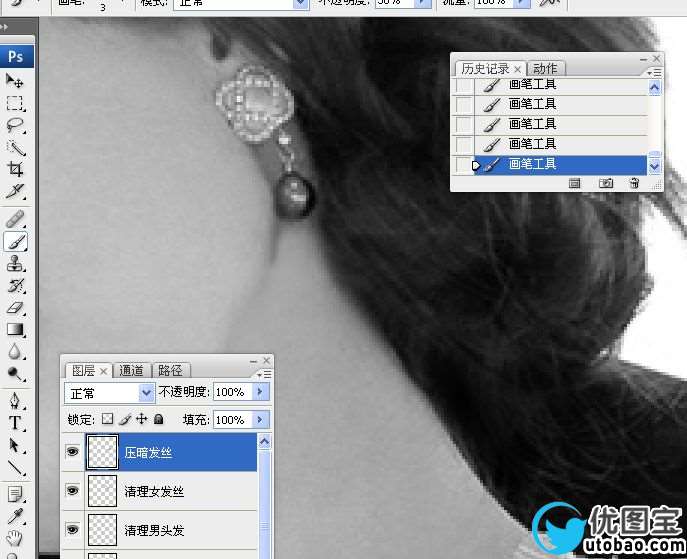This screenshot has height=559, width=687.
Task: Select the Healing Brush tool
Action: (x=15, y=219)
